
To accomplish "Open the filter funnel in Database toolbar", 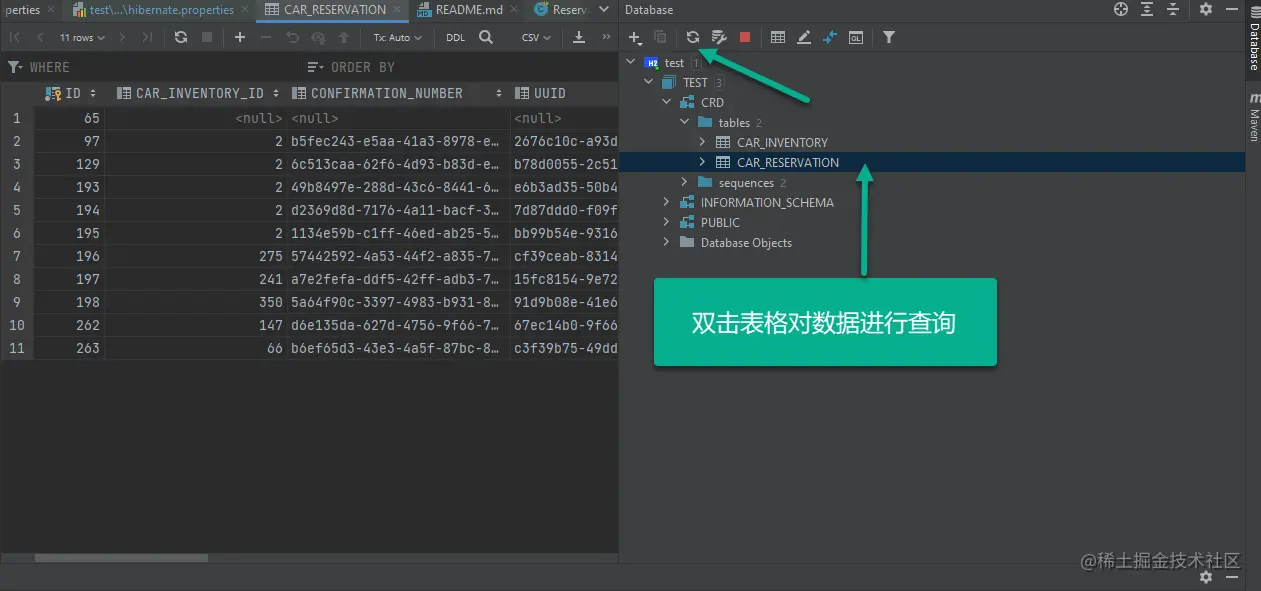I will point(888,37).
